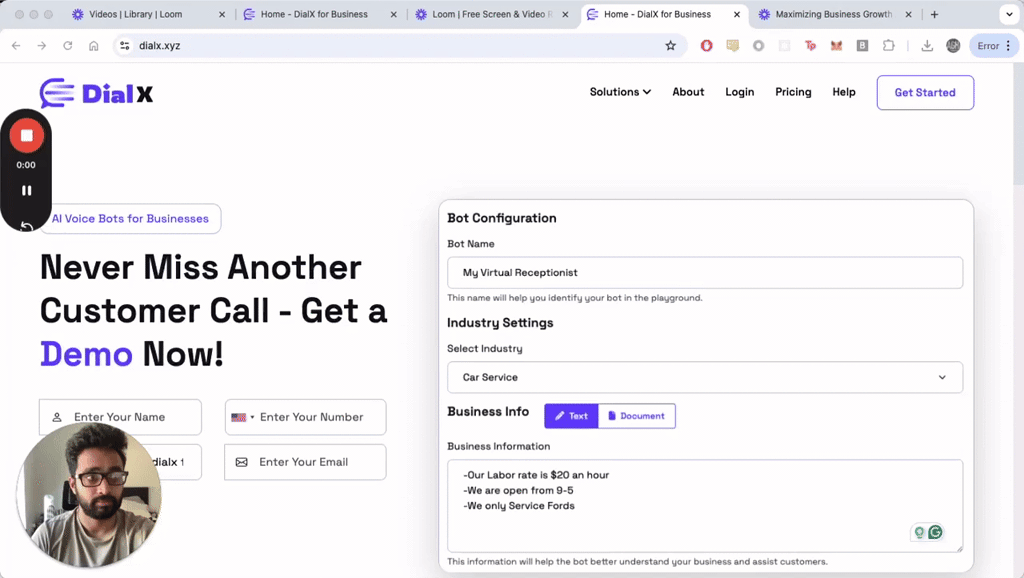Open site information icon in address bar
The image size is (1024, 578).
(x=125, y=46)
